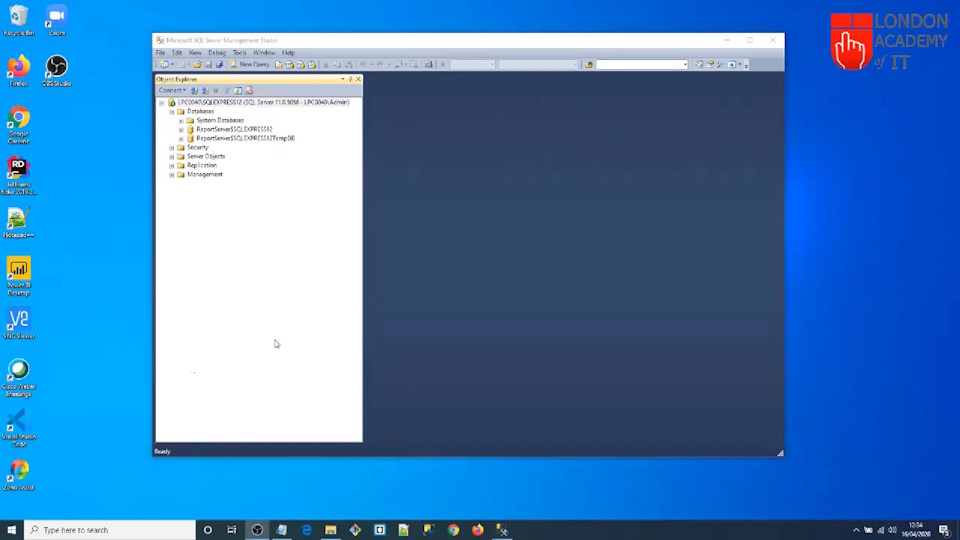
Task: Expand the Server Objects folder
Action: (171, 157)
